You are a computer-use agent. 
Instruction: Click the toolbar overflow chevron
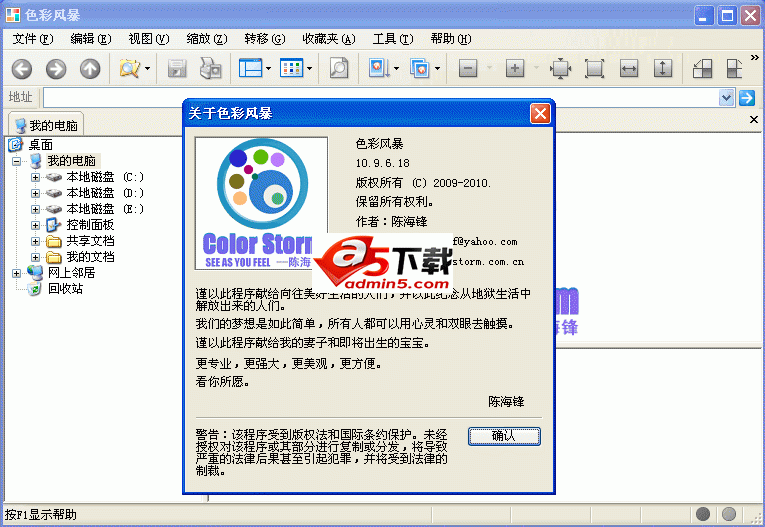755,58
